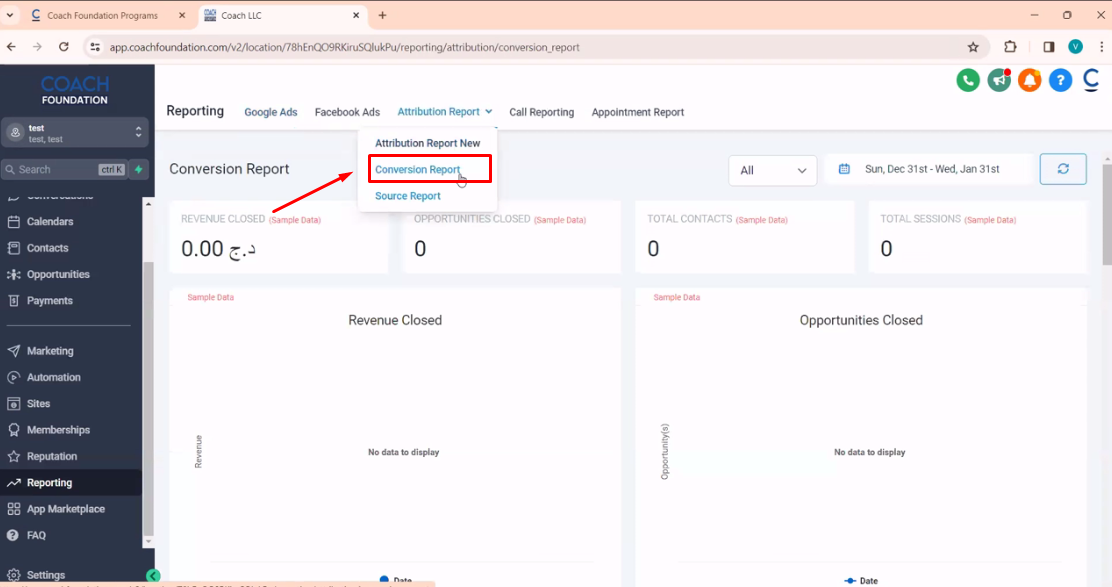Click the Opportunities sidebar icon
Image resolution: width=1112 pixels, height=587 pixels.
point(13,274)
